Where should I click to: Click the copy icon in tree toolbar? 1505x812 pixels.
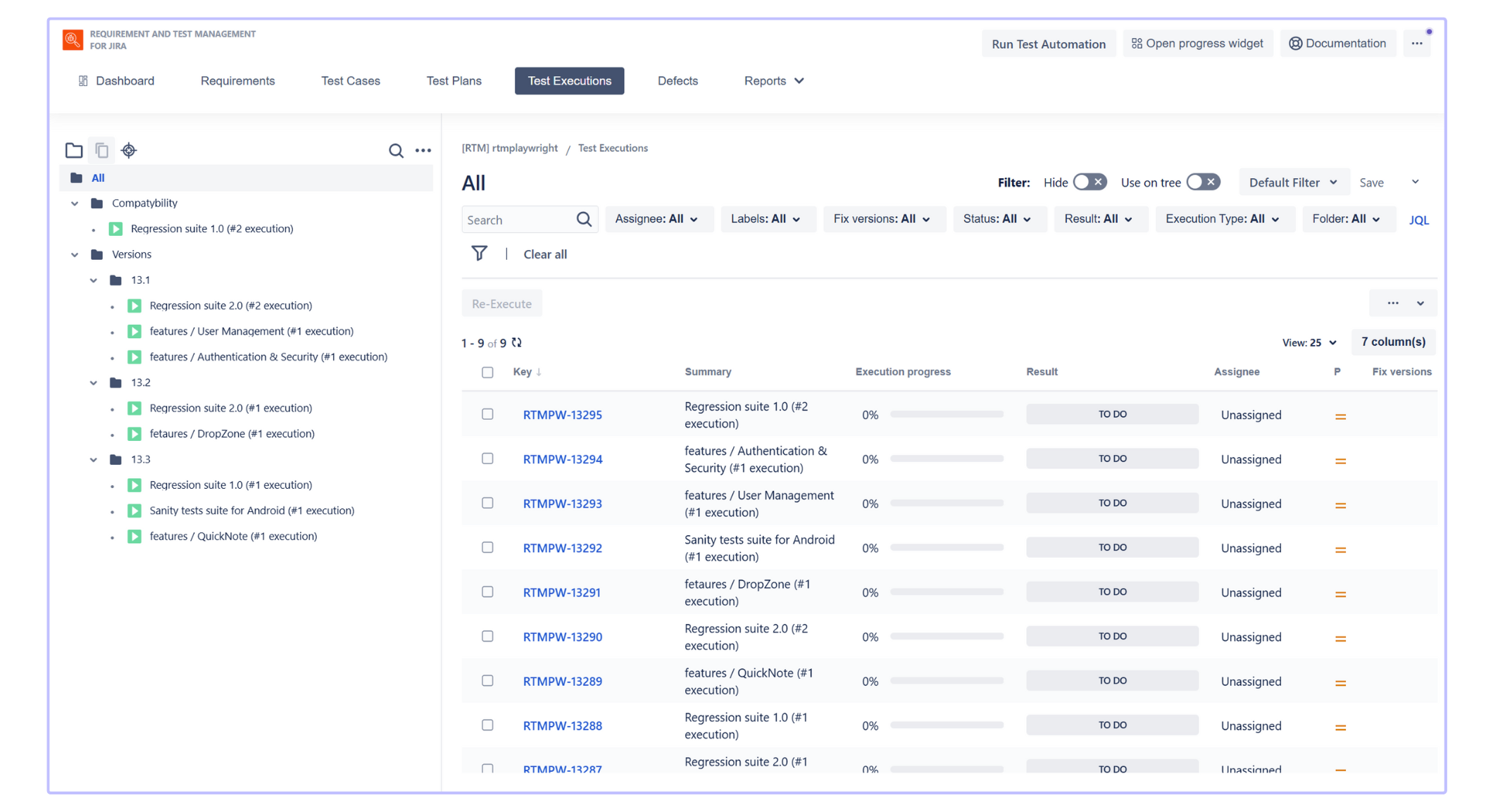coord(101,150)
